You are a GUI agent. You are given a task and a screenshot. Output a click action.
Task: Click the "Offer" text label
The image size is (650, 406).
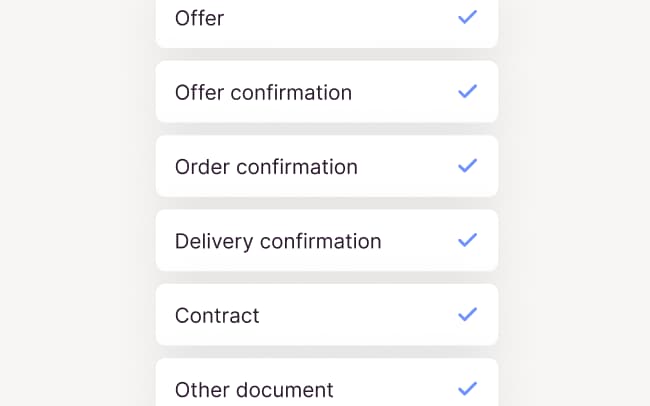click(199, 18)
